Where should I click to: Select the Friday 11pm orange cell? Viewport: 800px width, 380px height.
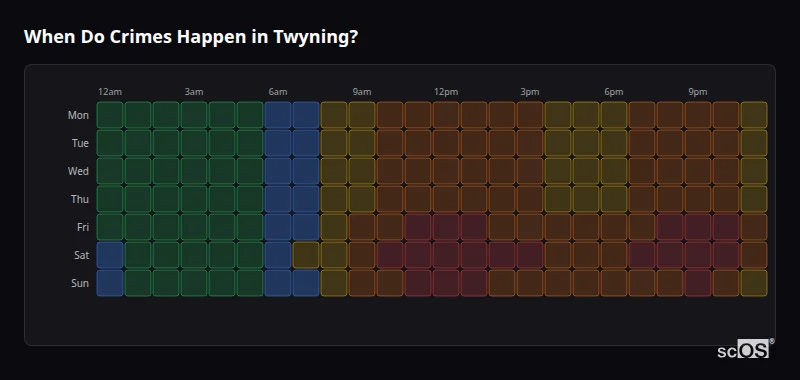pos(754,227)
